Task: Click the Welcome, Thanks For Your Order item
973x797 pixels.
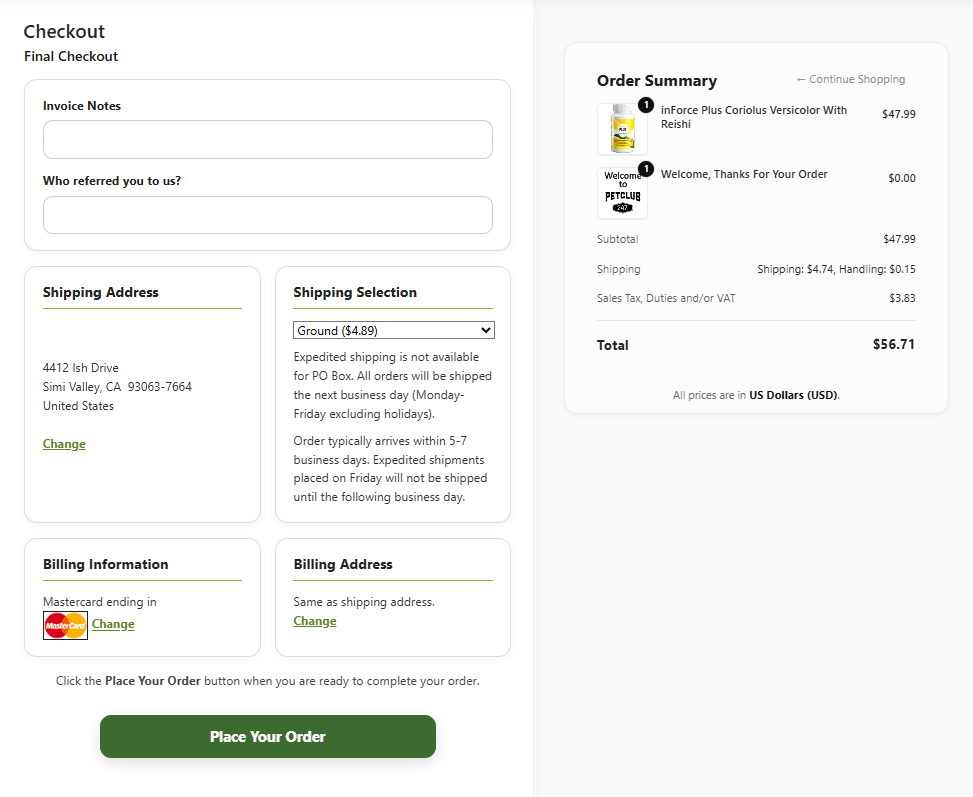Action: point(744,174)
